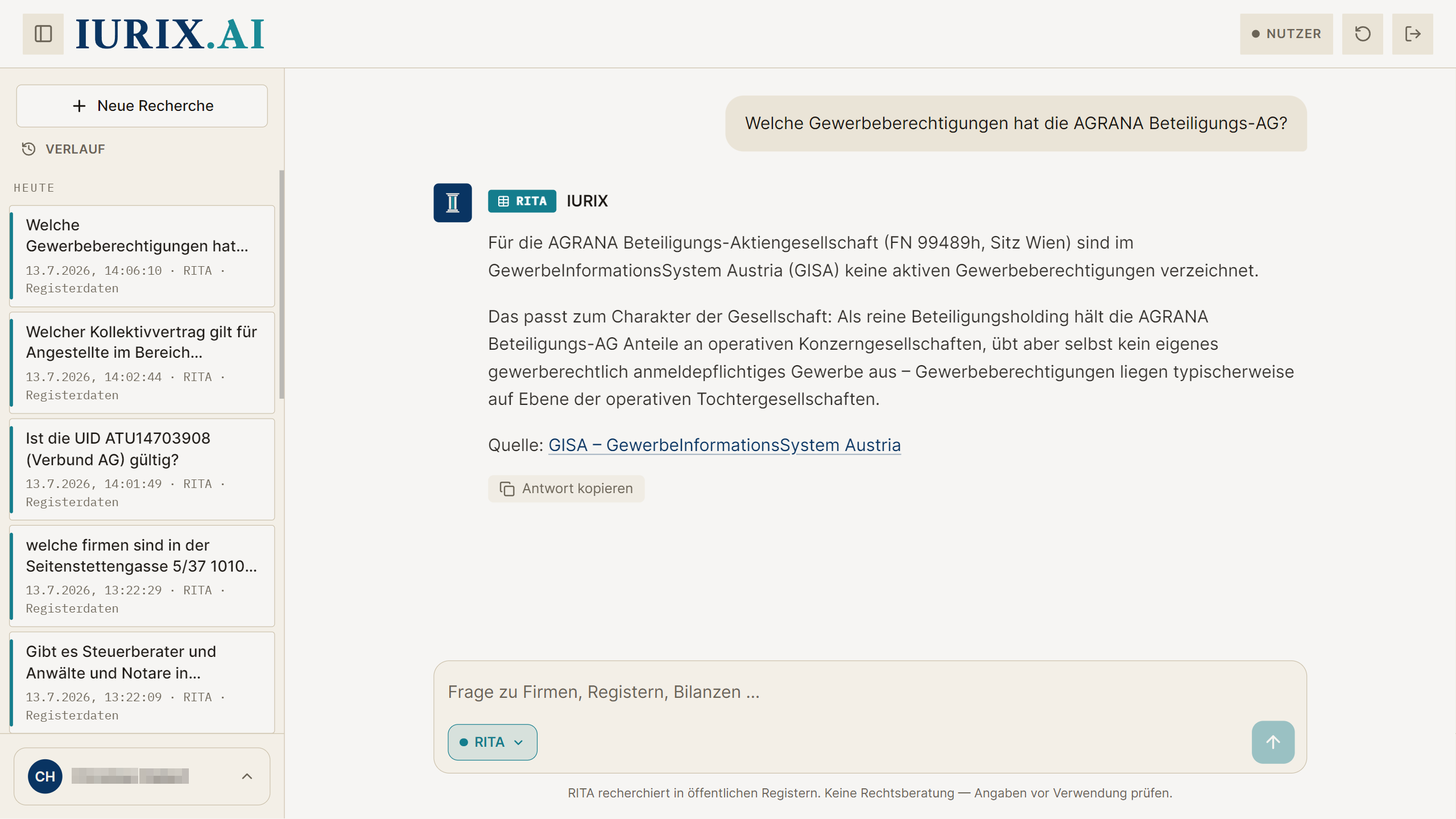Click the user question bubble text

(1016, 123)
